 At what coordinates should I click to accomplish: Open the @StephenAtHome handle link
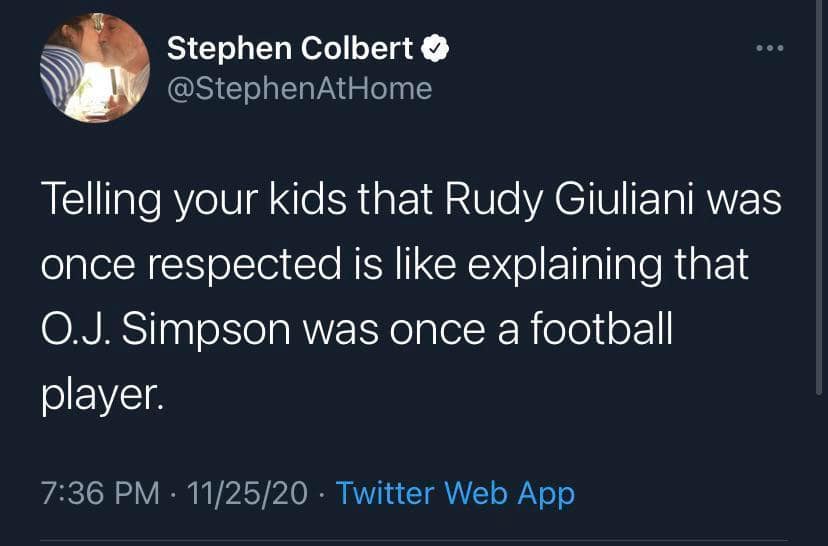click(x=299, y=89)
